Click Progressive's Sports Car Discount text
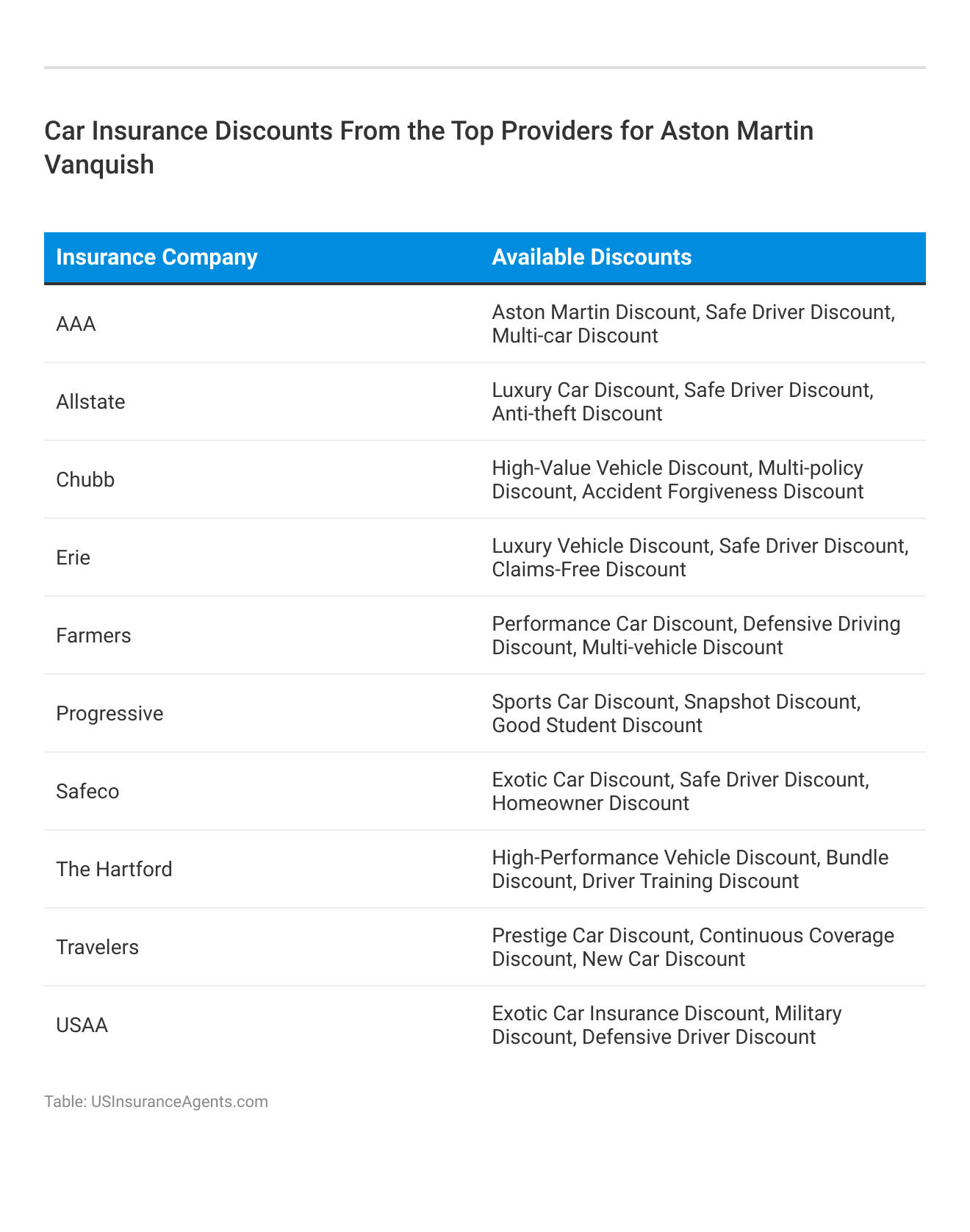The height and width of the screenshot is (1232, 970). tap(583, 702)
